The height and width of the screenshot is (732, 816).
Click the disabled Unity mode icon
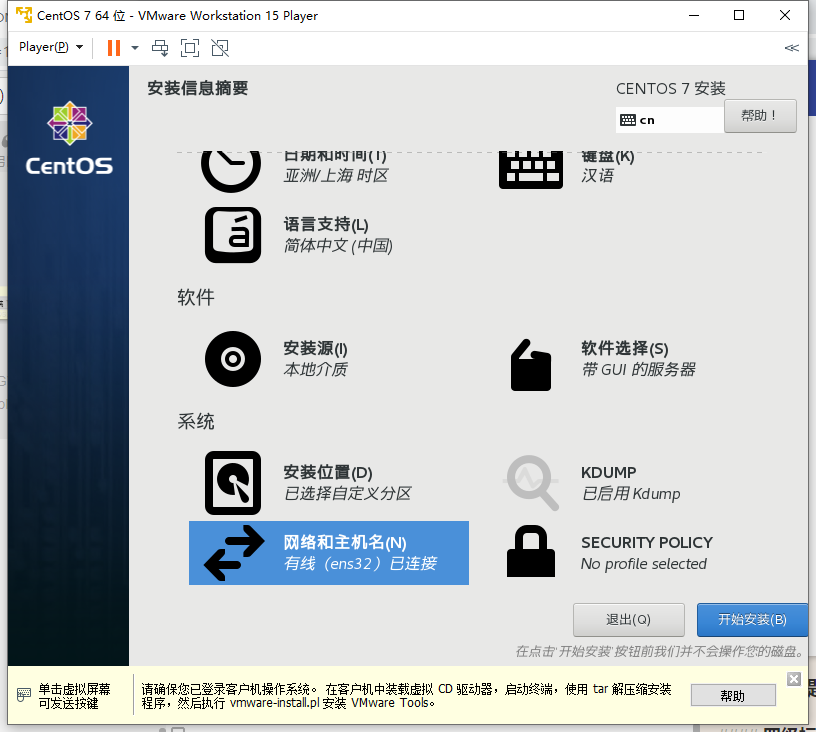pos(219,47)
